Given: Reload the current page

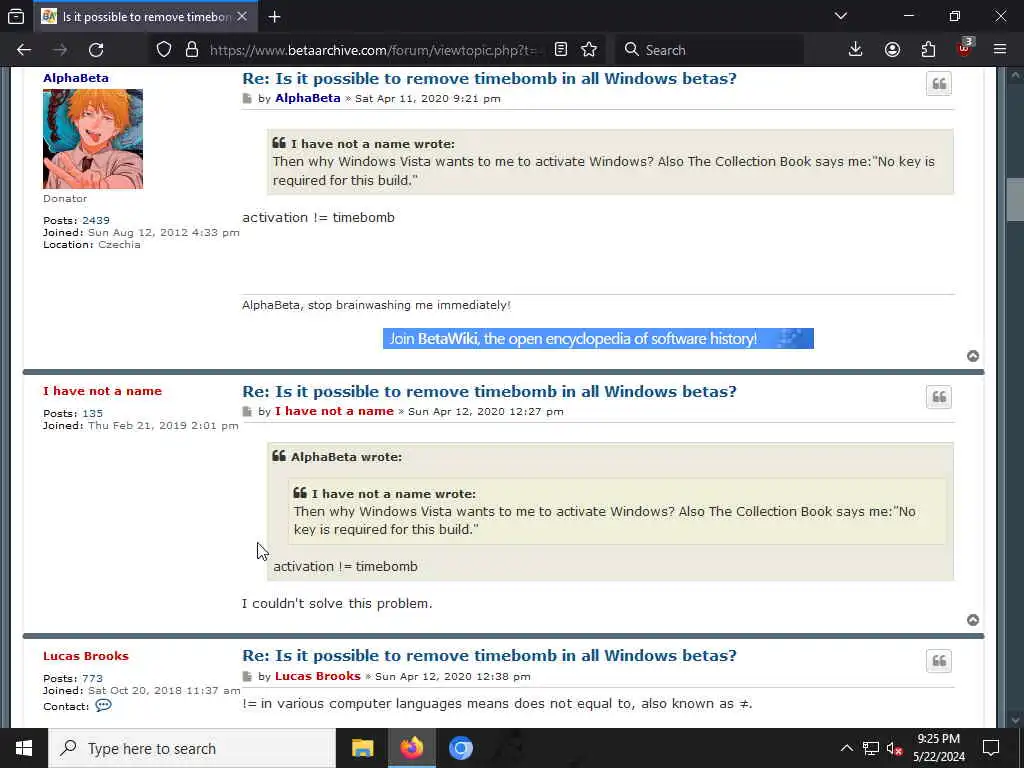Looking at the screenshot, I should click(x=96, y=50).
